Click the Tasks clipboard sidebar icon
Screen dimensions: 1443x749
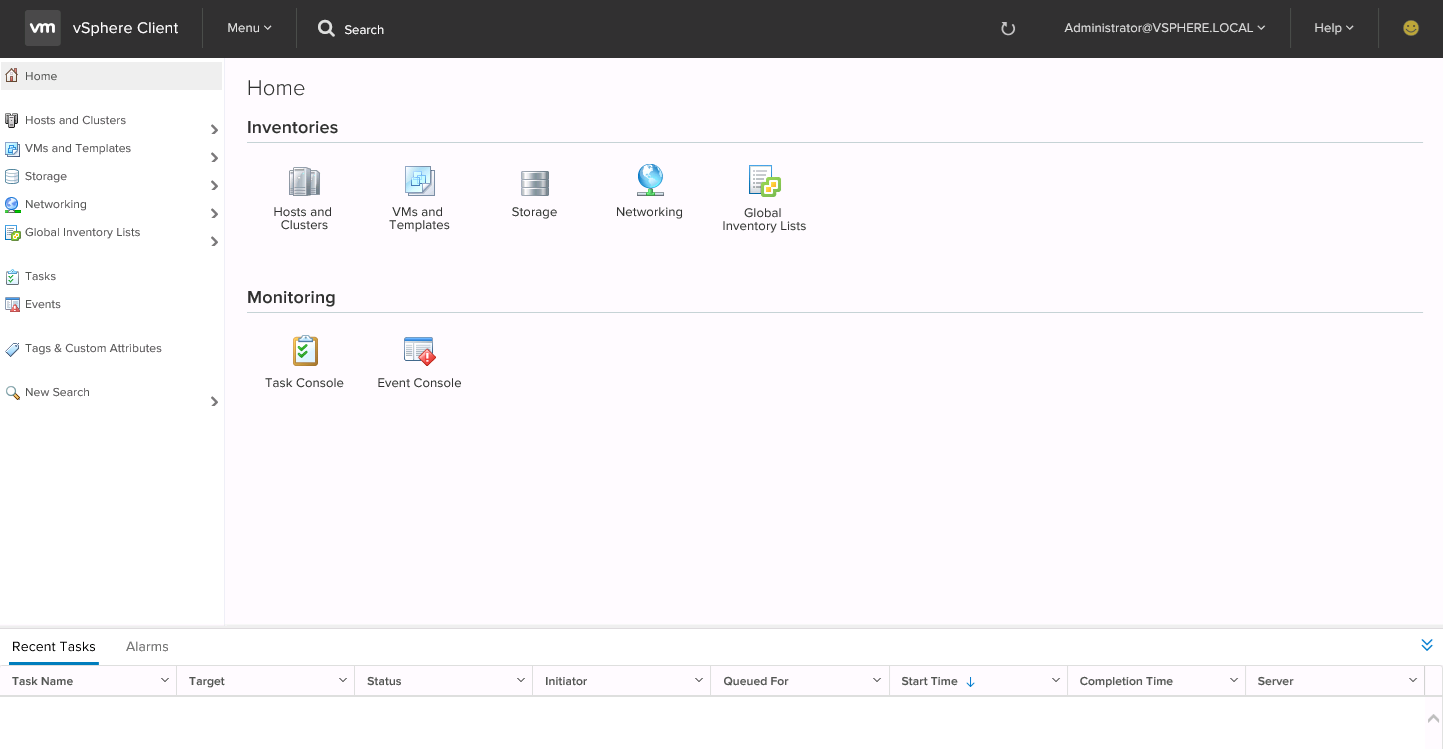pyautogui.click(x=12, y=277)
